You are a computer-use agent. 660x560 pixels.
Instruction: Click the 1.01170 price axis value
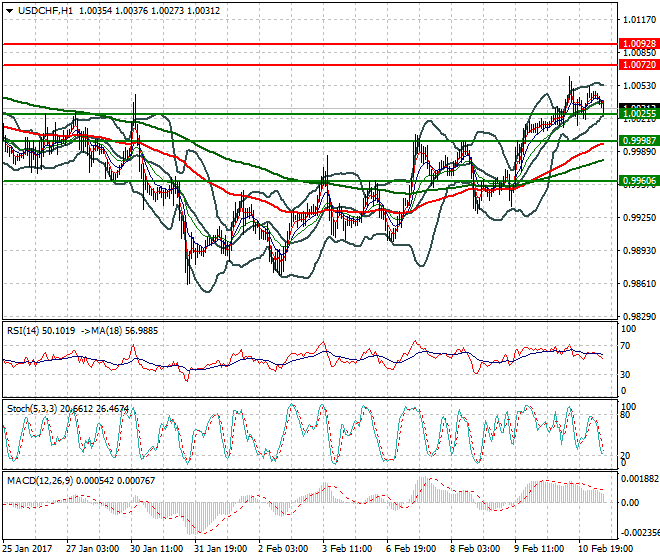pos(639,19)
